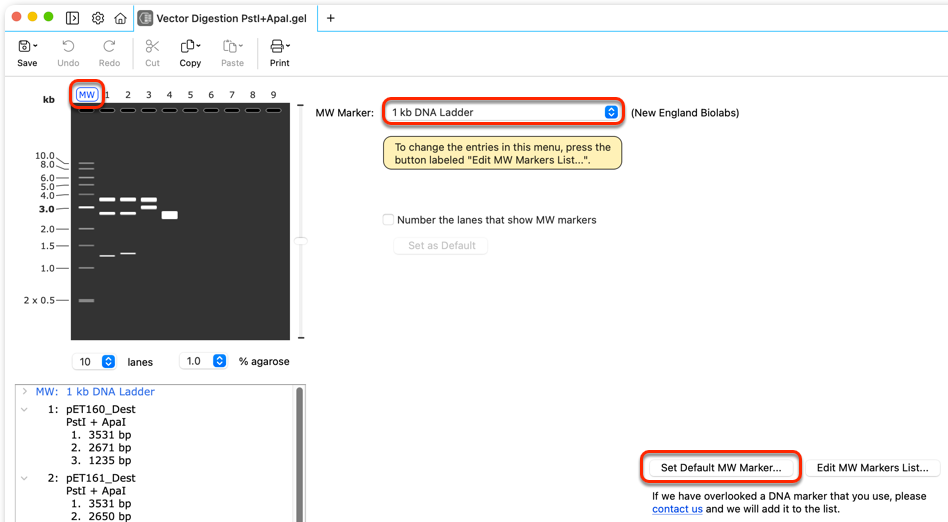The width and height of the screenshot is (948, 522).
Task: Select lane 2 header
Action: point(128,94)
